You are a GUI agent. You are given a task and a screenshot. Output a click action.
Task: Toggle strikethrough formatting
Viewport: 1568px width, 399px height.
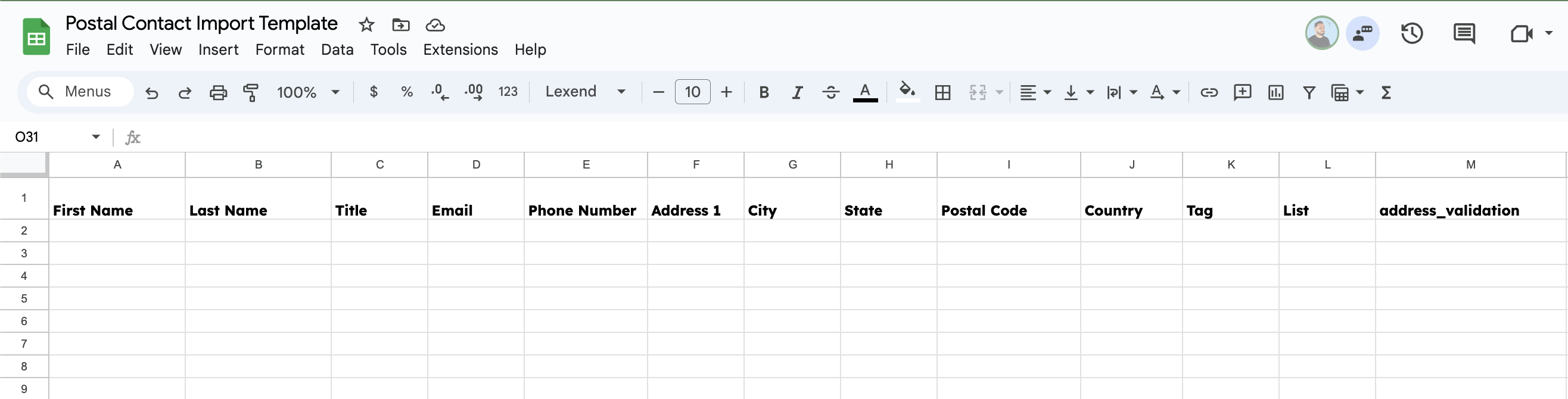(x=830, y=92)
